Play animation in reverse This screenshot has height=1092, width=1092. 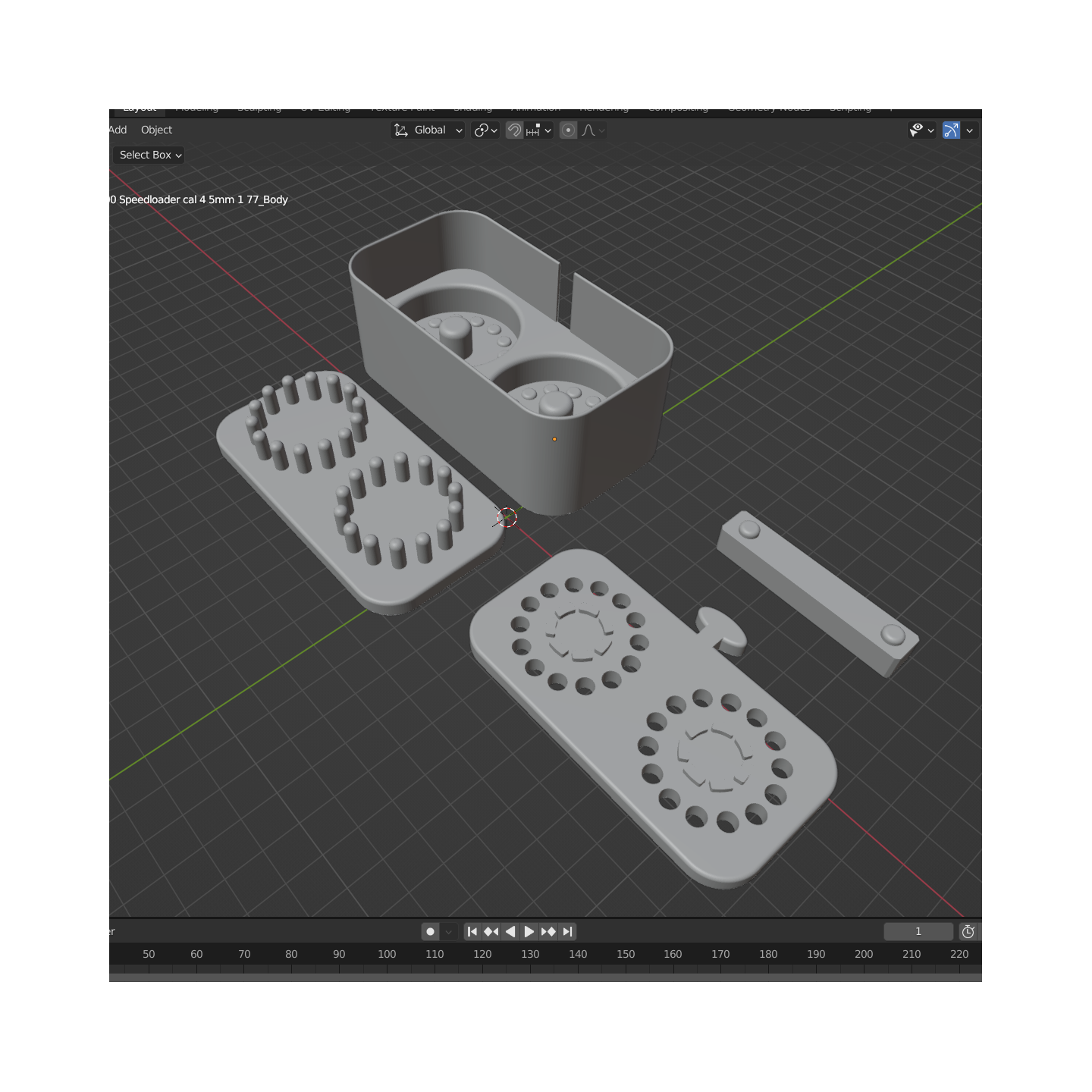[x=510, y=931]
